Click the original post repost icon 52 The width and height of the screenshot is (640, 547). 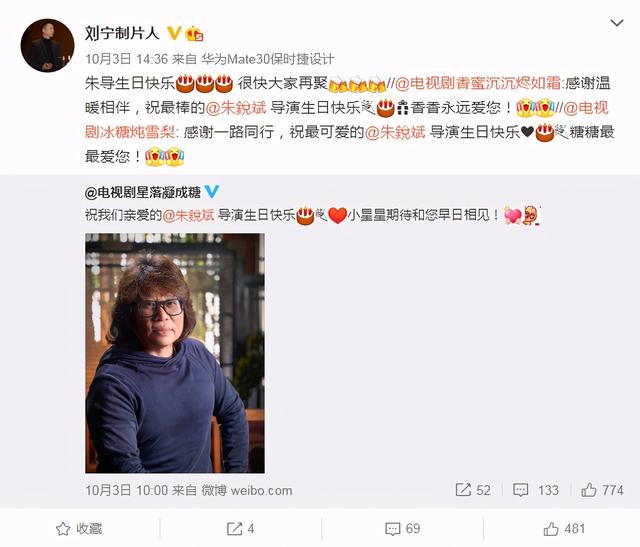pos(473,490)
